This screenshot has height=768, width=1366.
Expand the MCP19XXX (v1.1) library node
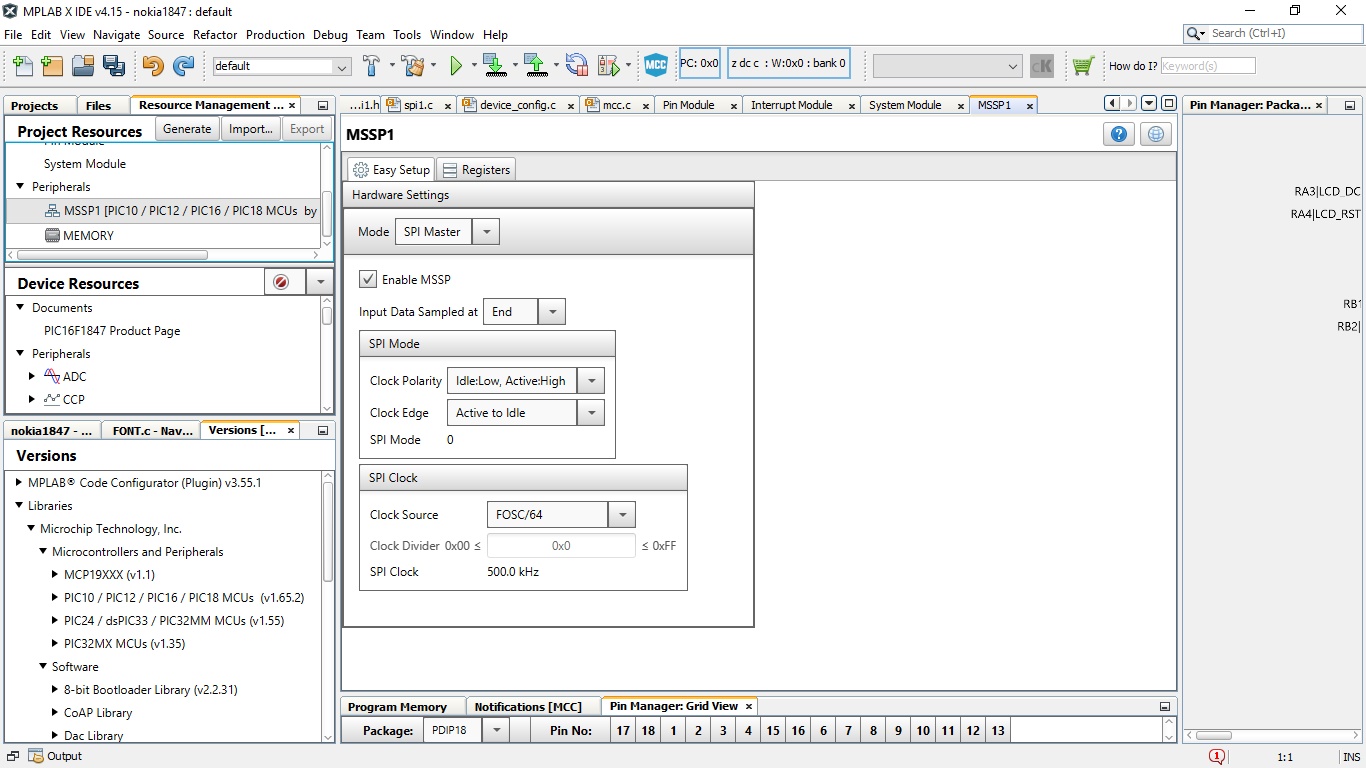[x=55, y=574]
